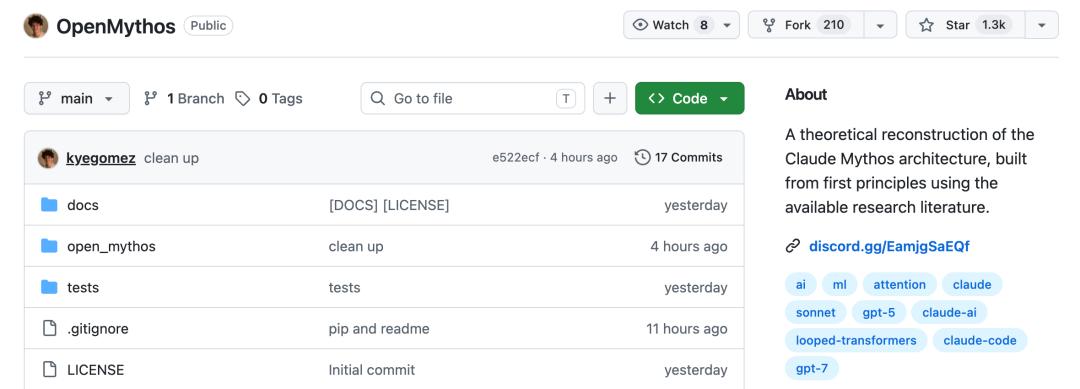Select the looped-transformers topic tag
Viewport: 1080px width, 389px height.
tap(856, 340)
